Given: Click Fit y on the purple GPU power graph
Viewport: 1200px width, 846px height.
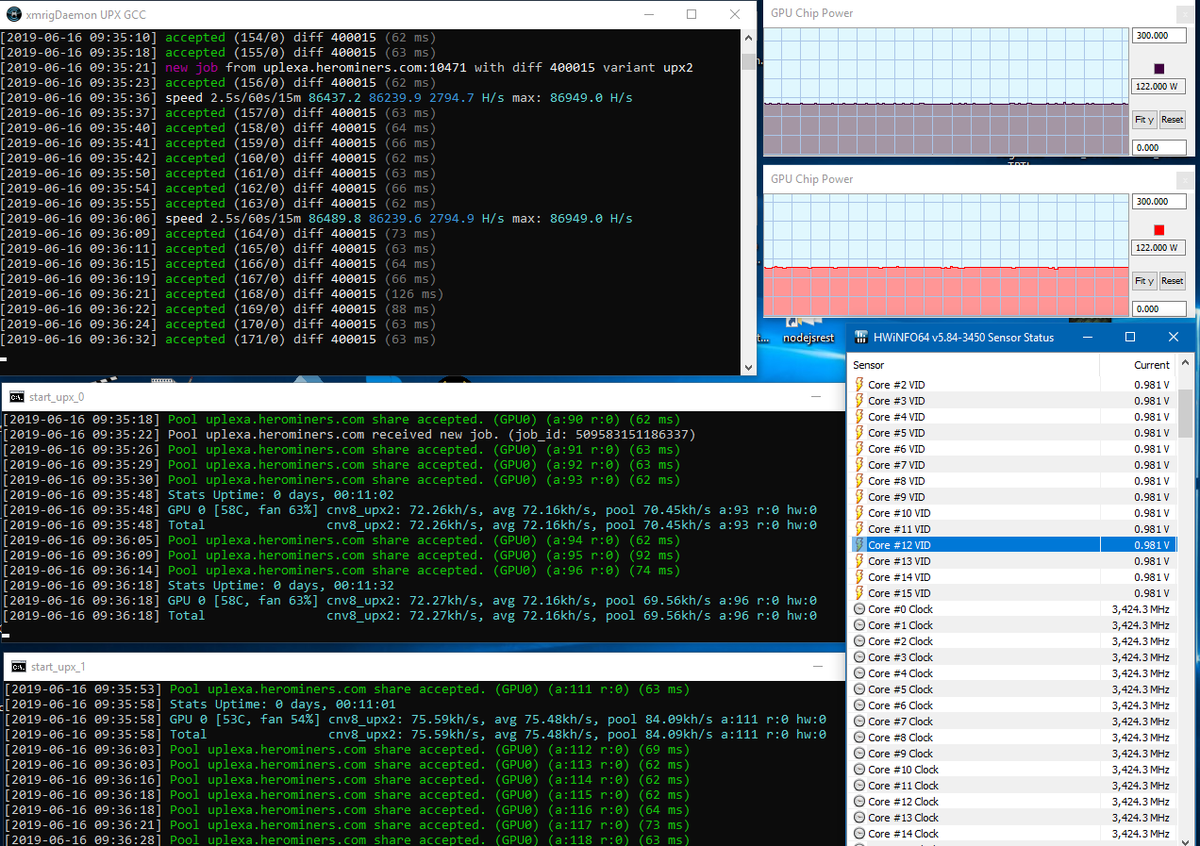Looking at the screenshot, I should pyautogui.click(x=1144, y=120).
